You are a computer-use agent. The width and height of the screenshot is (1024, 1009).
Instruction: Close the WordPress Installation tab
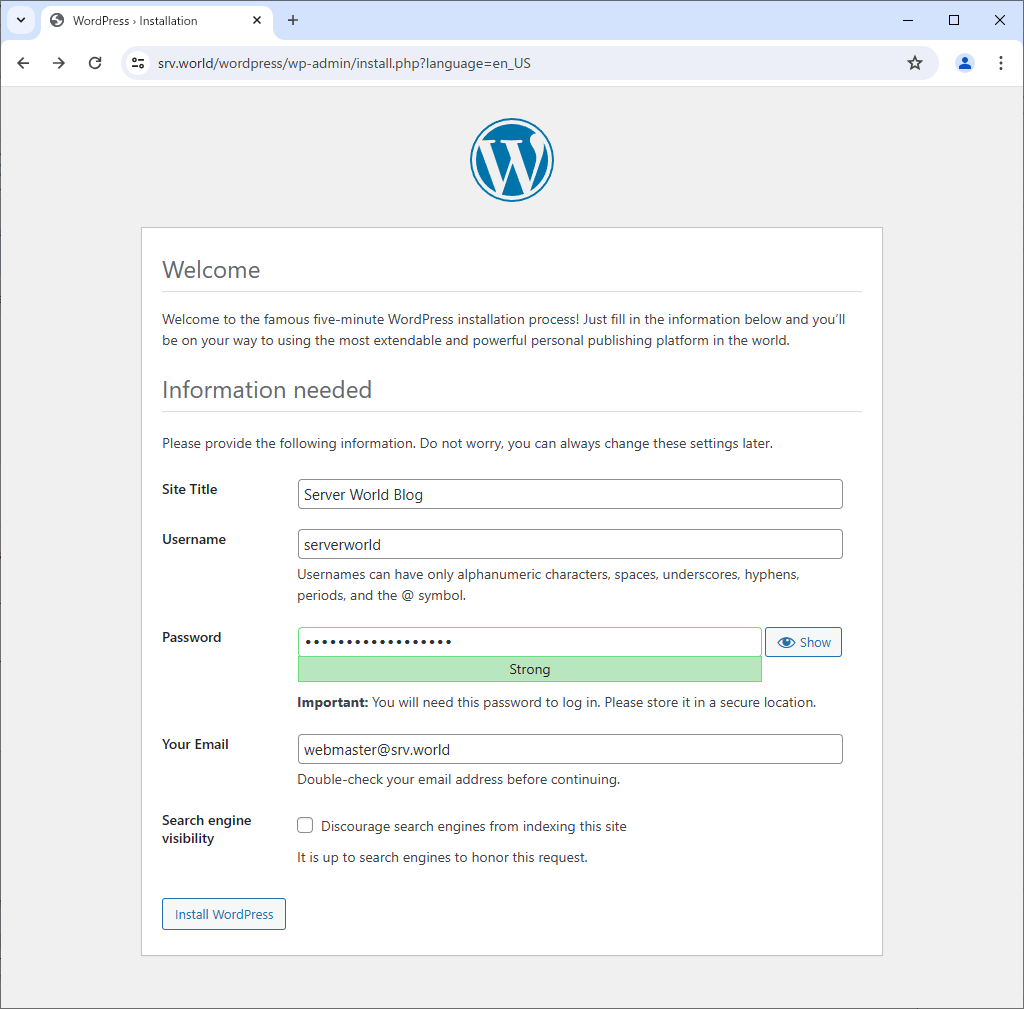(257, 20)
